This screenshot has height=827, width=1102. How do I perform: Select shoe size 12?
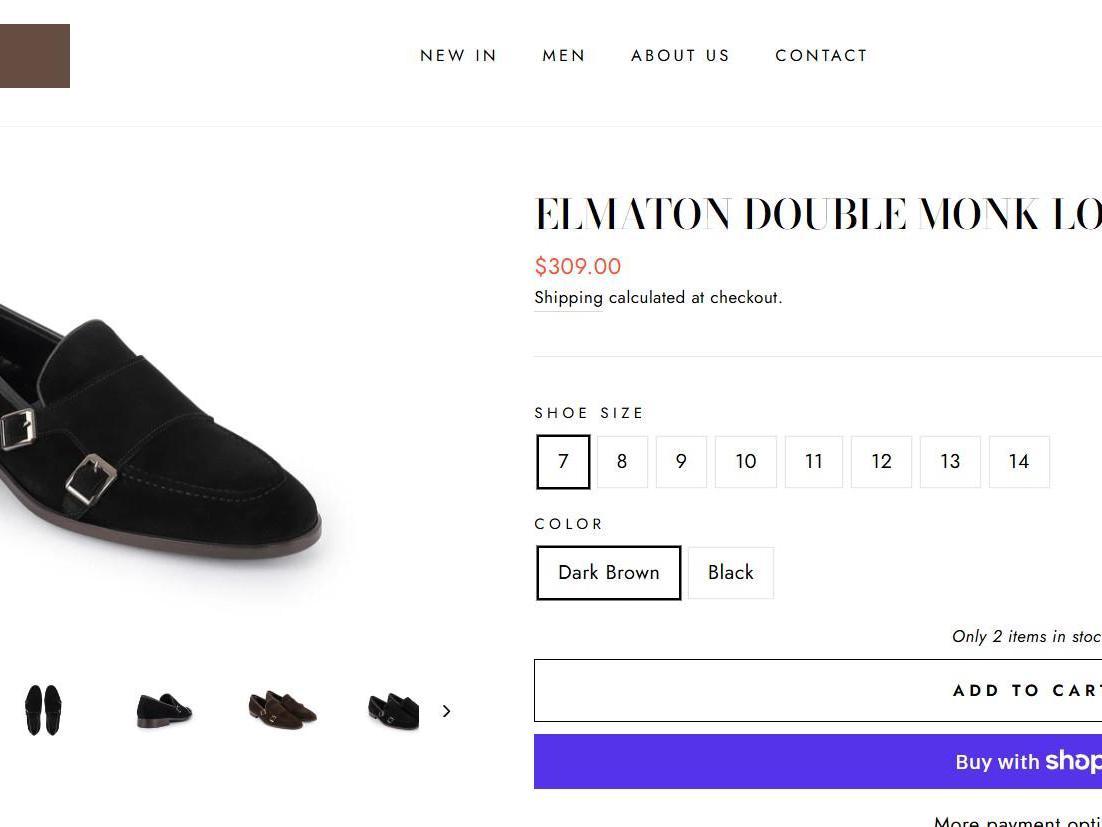881,462
